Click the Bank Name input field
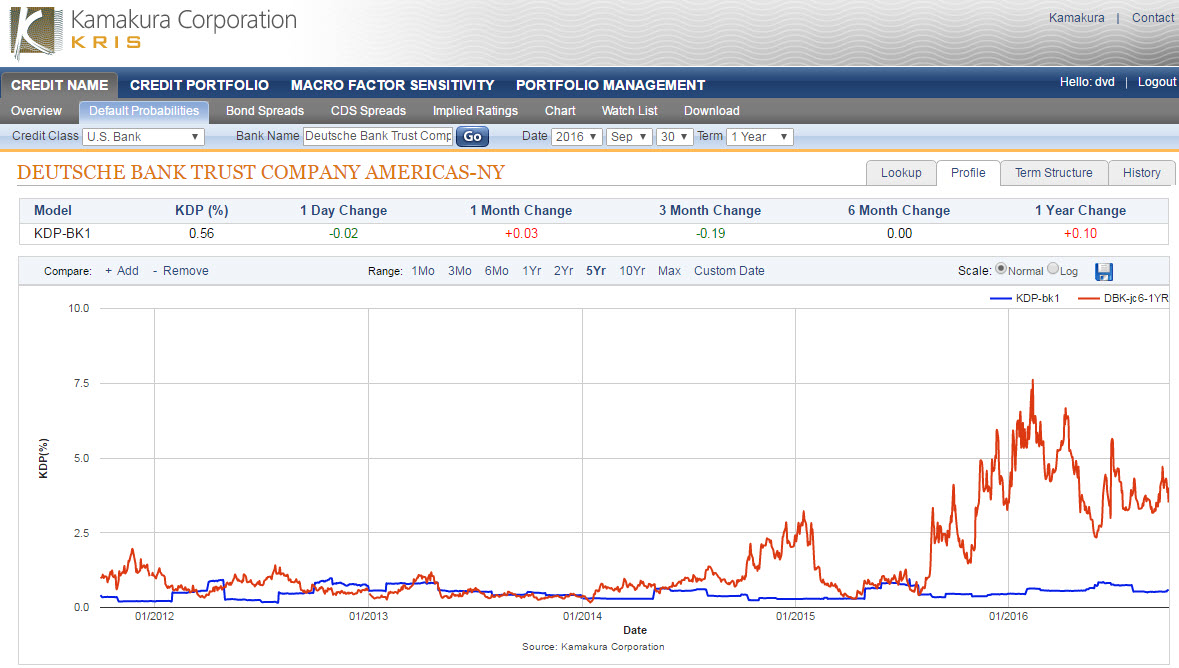1179x668 pixels. tap(378, 136)
